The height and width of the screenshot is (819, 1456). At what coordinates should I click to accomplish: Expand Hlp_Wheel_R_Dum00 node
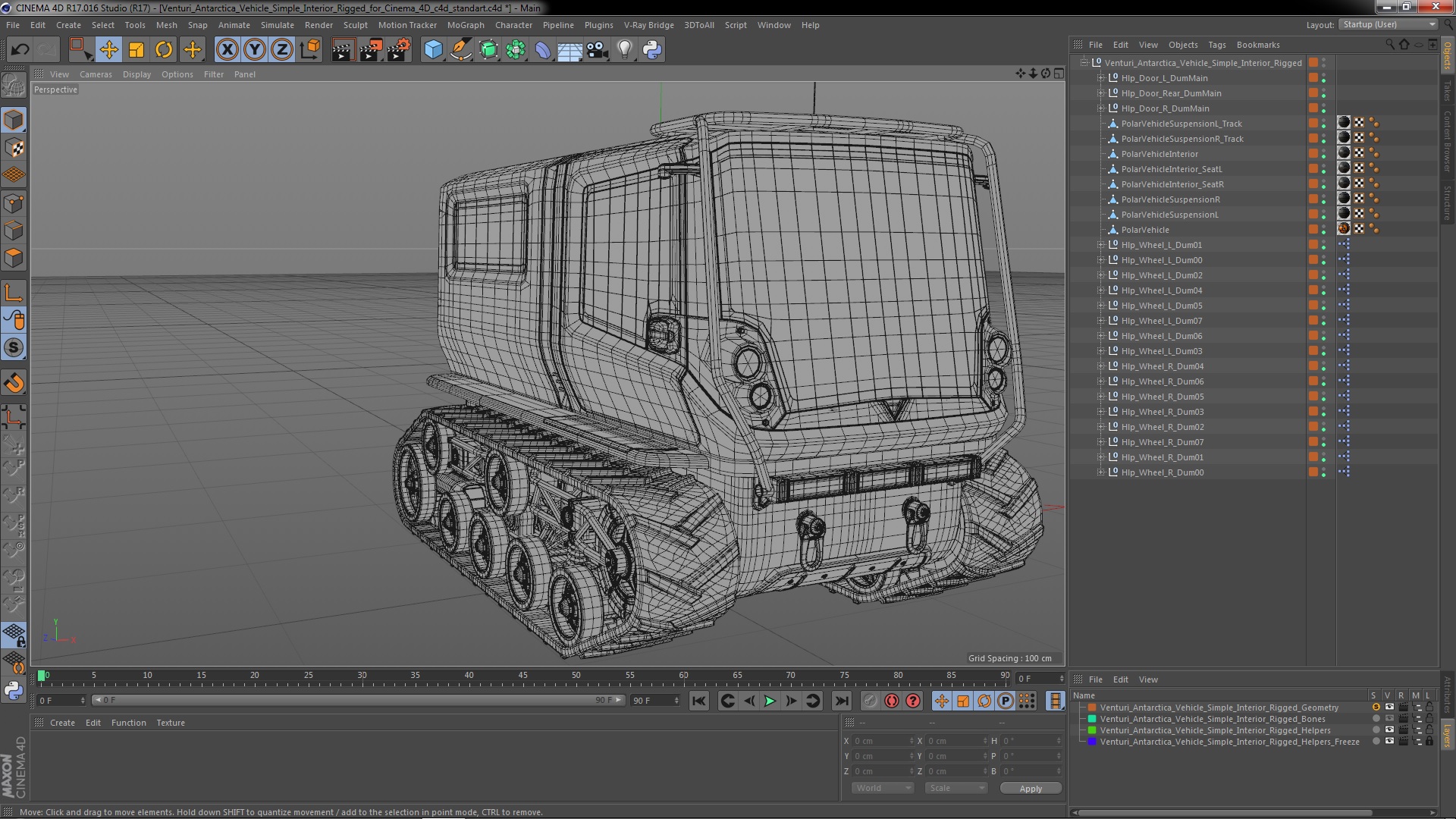(1101, 472)
